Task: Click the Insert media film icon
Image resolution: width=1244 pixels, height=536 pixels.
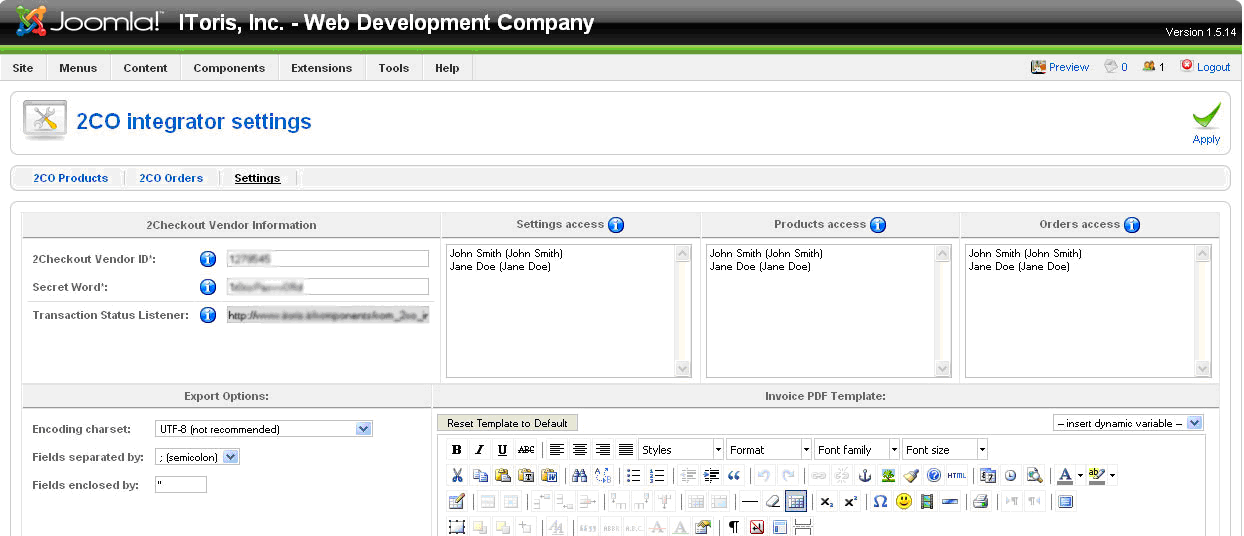Action: coord(927,502)
